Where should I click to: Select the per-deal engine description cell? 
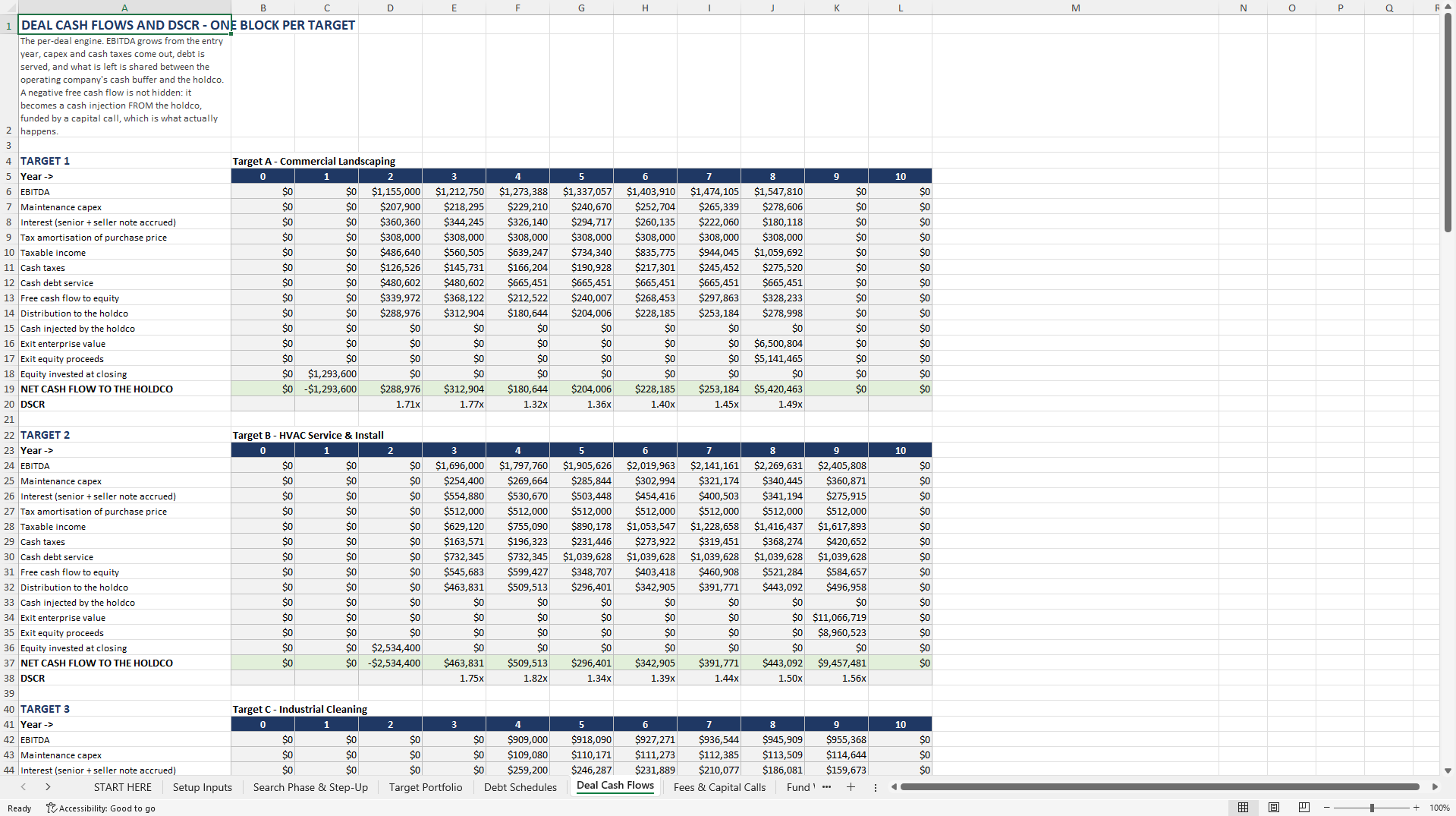(124, 86)
